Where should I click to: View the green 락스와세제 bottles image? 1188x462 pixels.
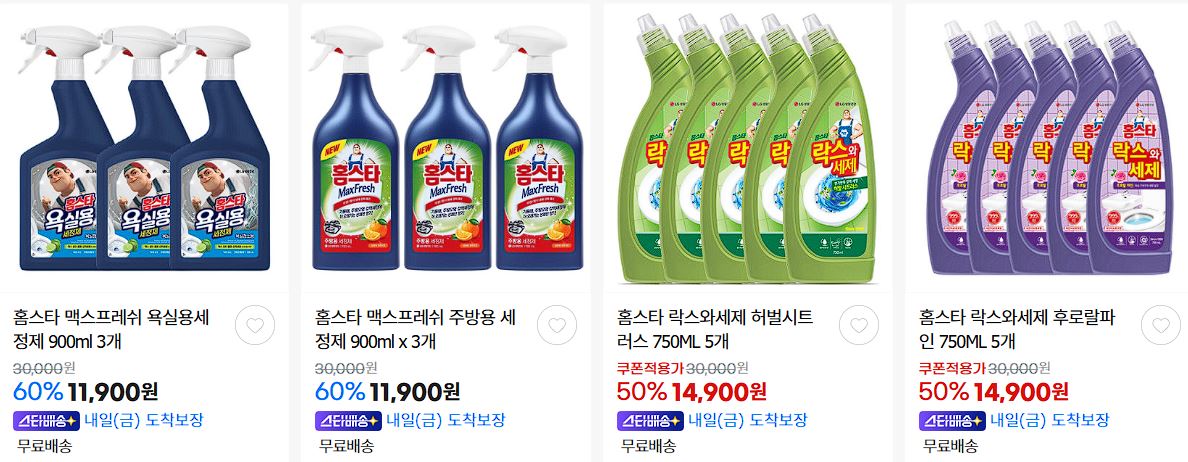[x=748, y=148]
